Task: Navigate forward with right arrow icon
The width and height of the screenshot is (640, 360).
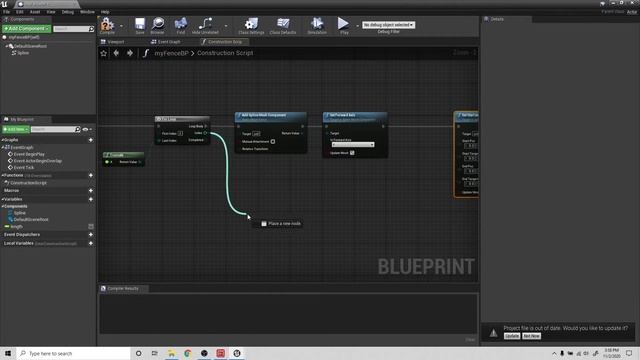Action: [130, 53]
